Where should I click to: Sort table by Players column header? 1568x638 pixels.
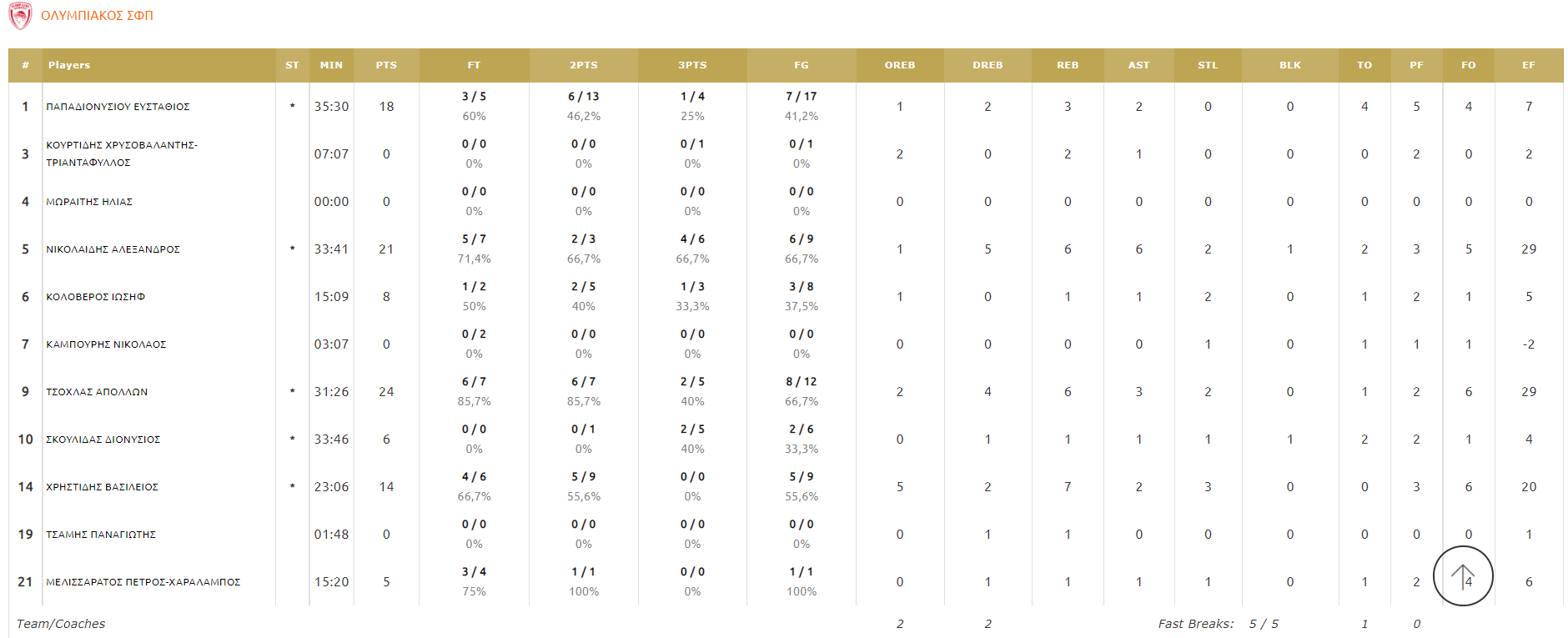pos(69,65)
